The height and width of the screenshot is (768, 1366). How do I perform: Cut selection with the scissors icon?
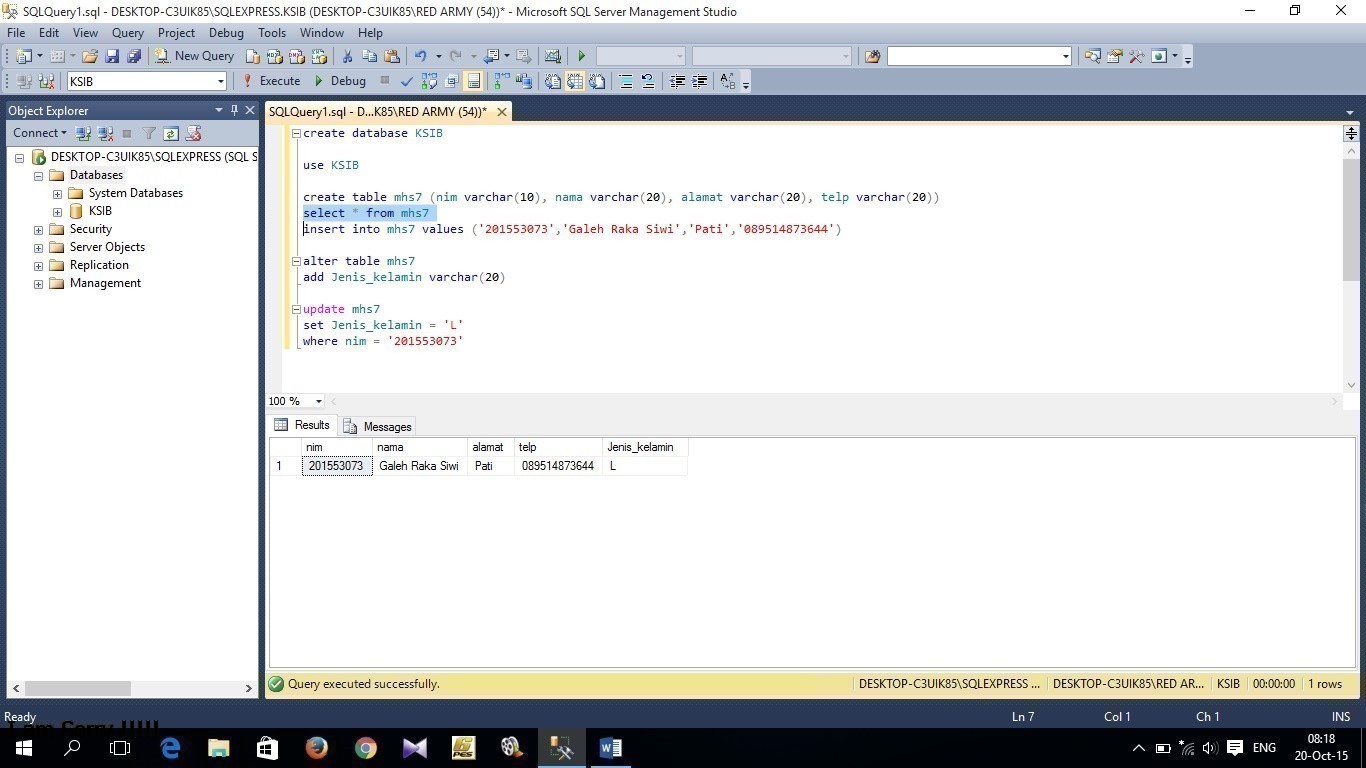pos(347,56)
